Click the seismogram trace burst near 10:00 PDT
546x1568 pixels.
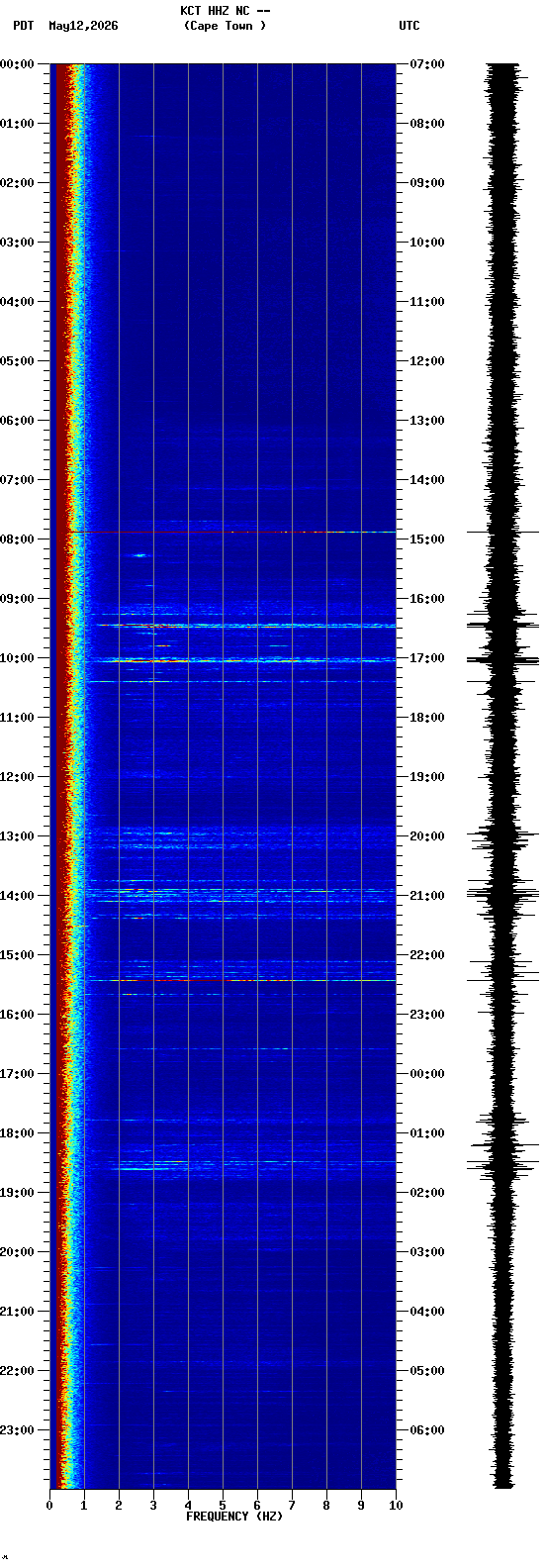(503, 660)
